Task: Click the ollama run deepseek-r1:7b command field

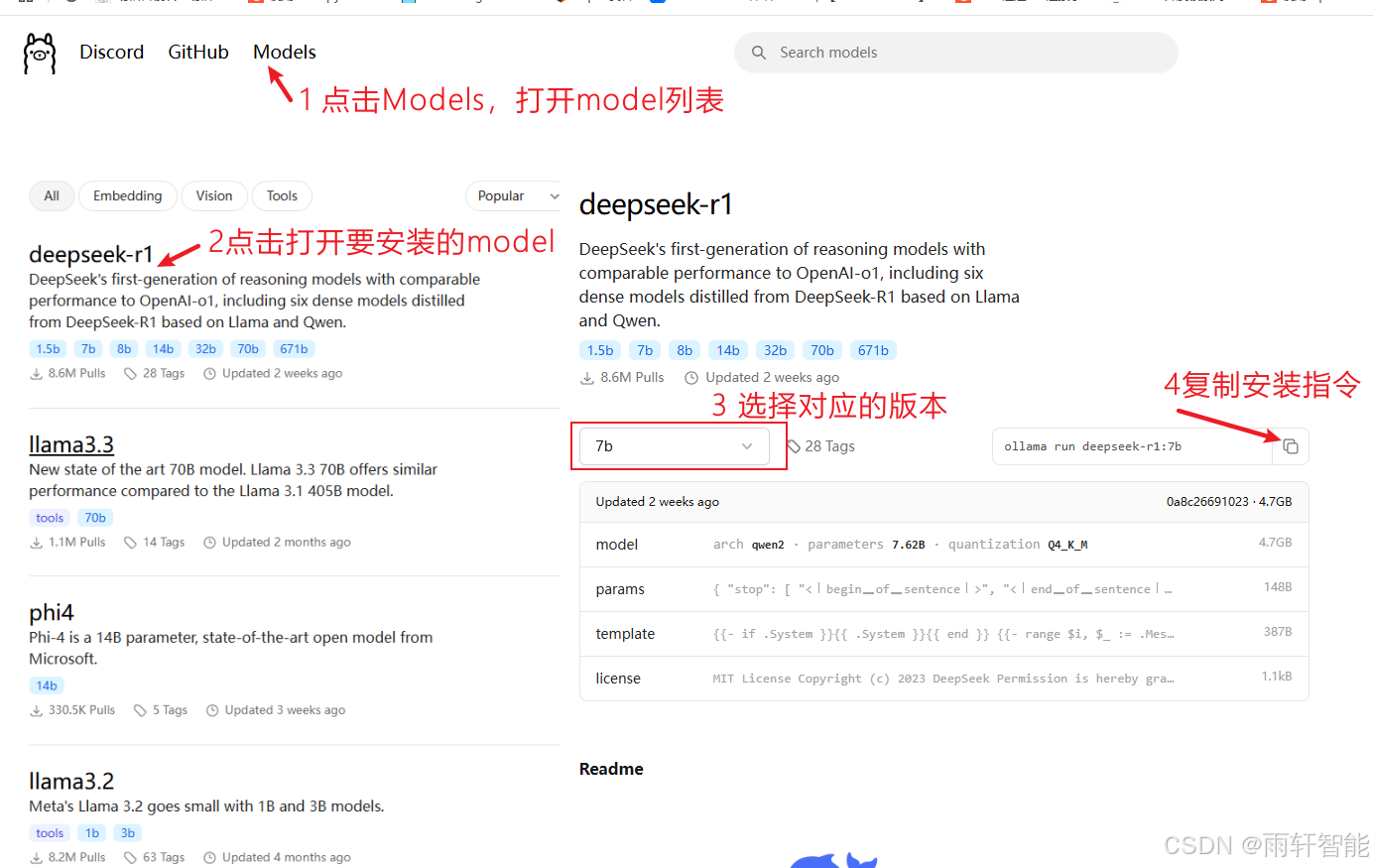Action: [x=1132, y=446]
